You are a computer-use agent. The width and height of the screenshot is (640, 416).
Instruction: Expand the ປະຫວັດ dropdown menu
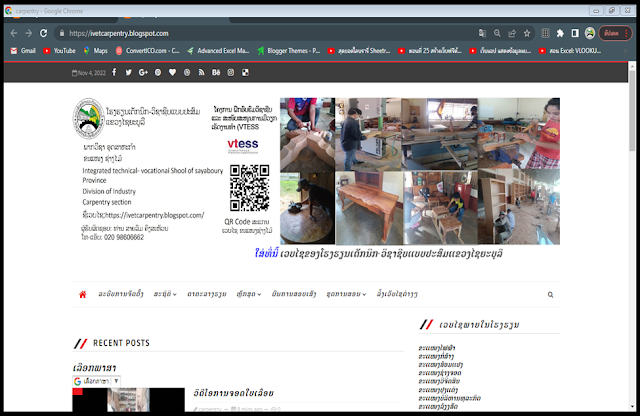coord(165,294)
